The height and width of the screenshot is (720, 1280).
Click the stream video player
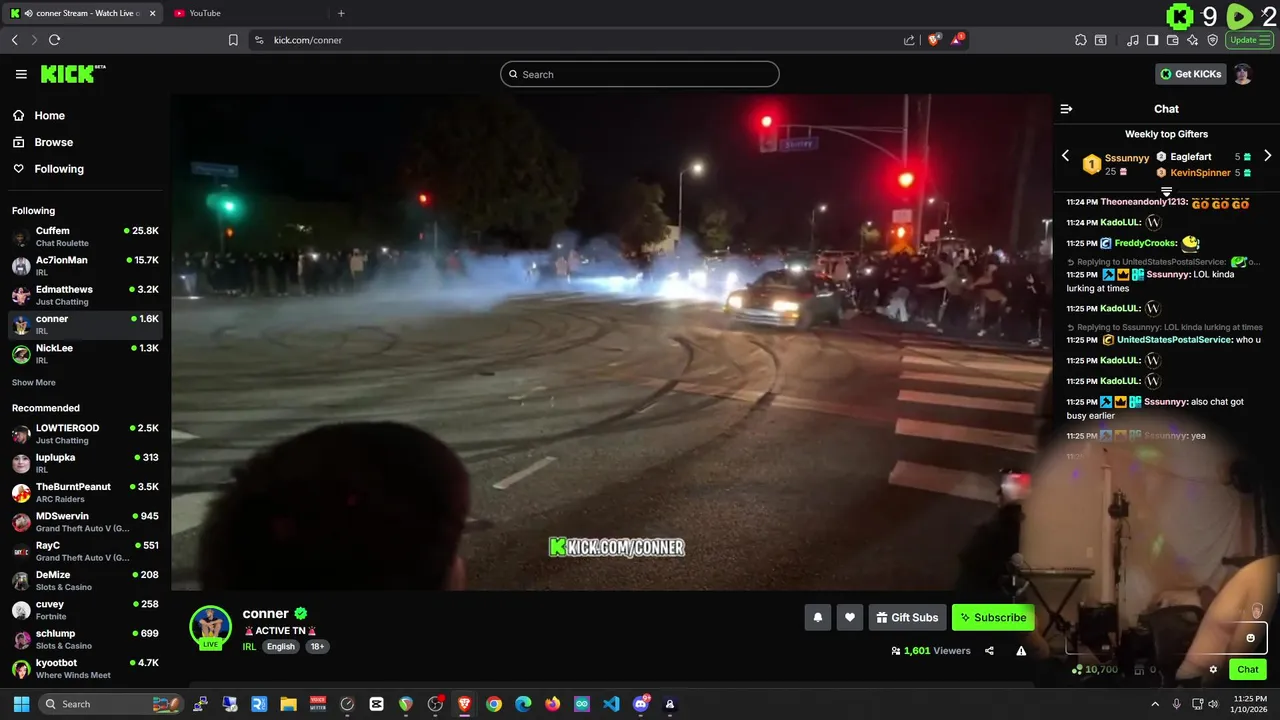(x=612, y=342)
